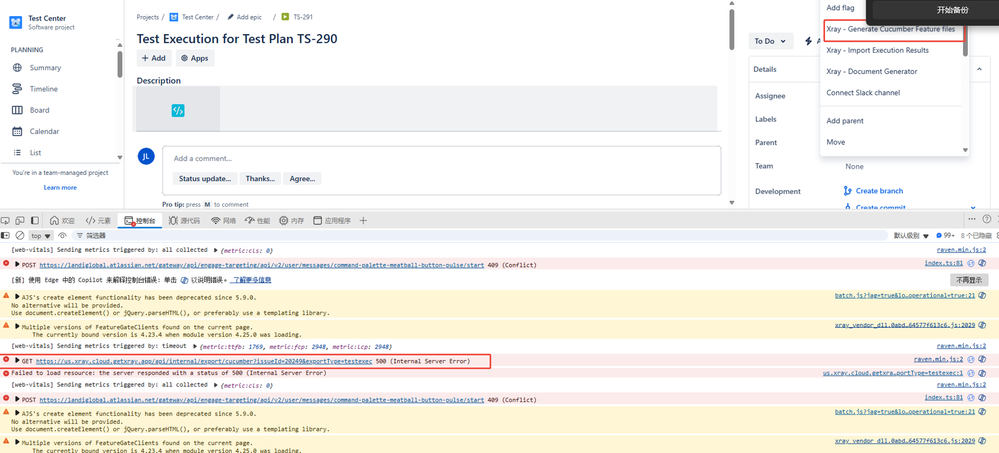Open DevTools more options ellipsis
The image size is (999, 453).
click(972, 219)
